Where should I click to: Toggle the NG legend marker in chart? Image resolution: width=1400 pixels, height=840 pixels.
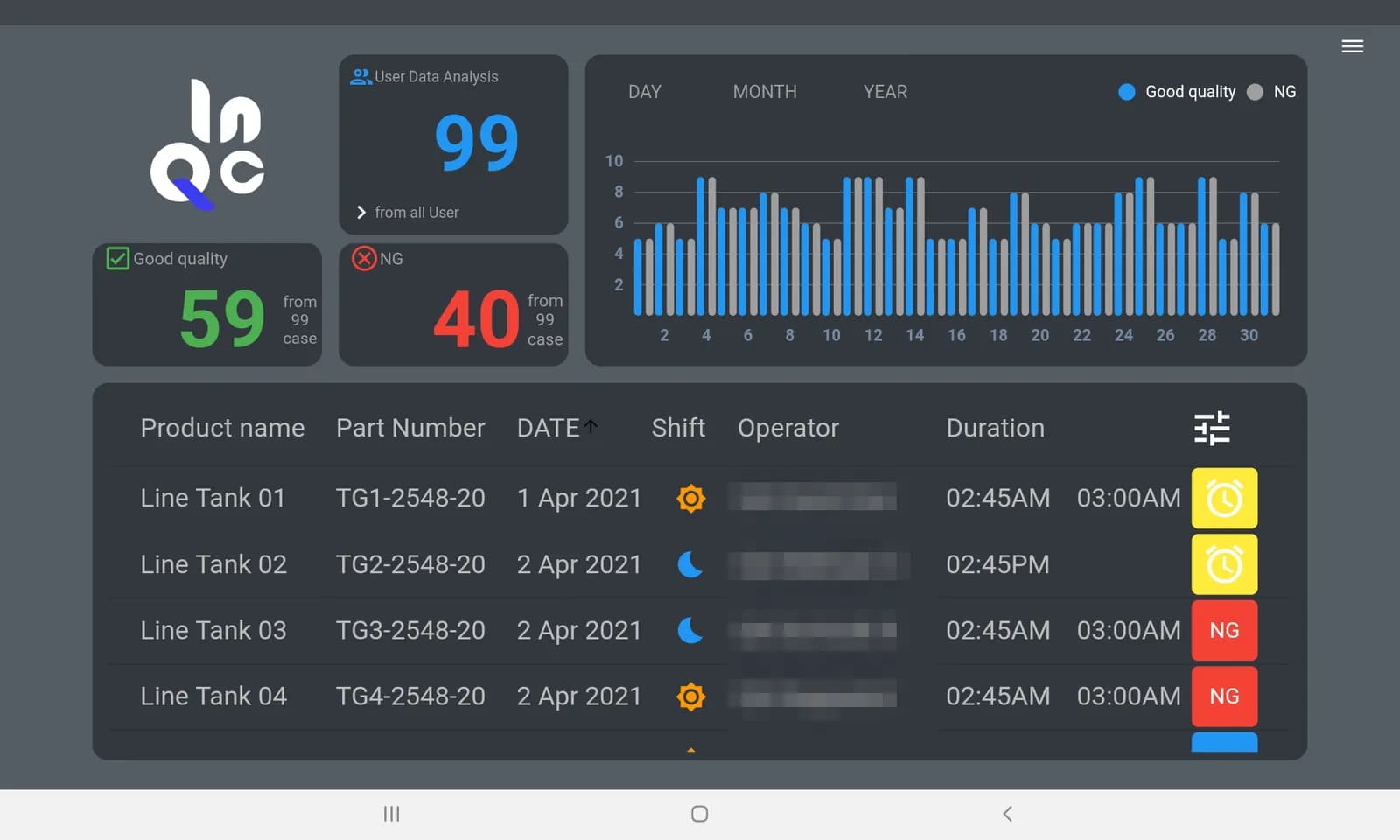tap(1255, 92)
